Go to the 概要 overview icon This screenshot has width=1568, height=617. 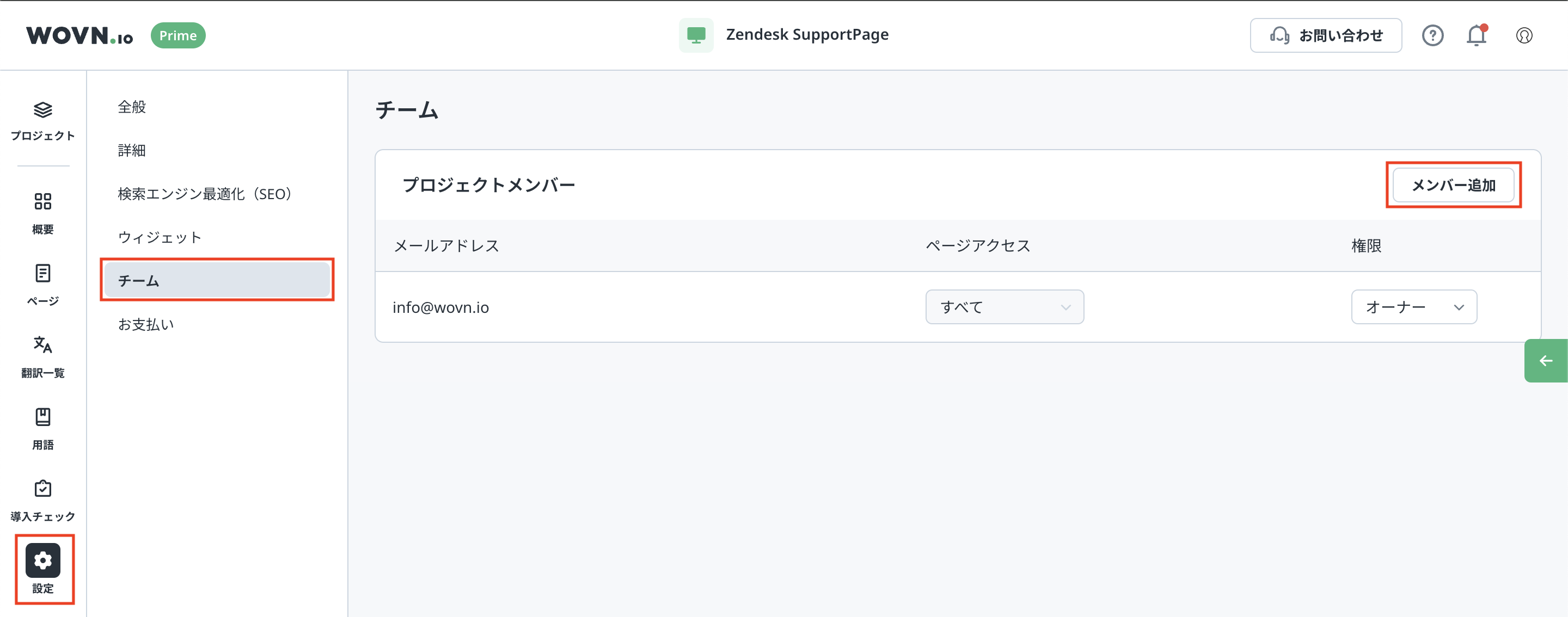(42, 201)
